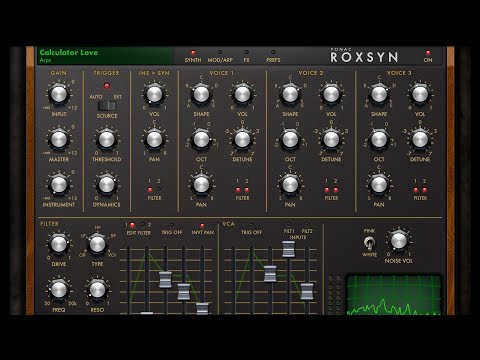Toggle the VCA TRIG OFF LED
This screenshot has height=360, width=480.
252,225
